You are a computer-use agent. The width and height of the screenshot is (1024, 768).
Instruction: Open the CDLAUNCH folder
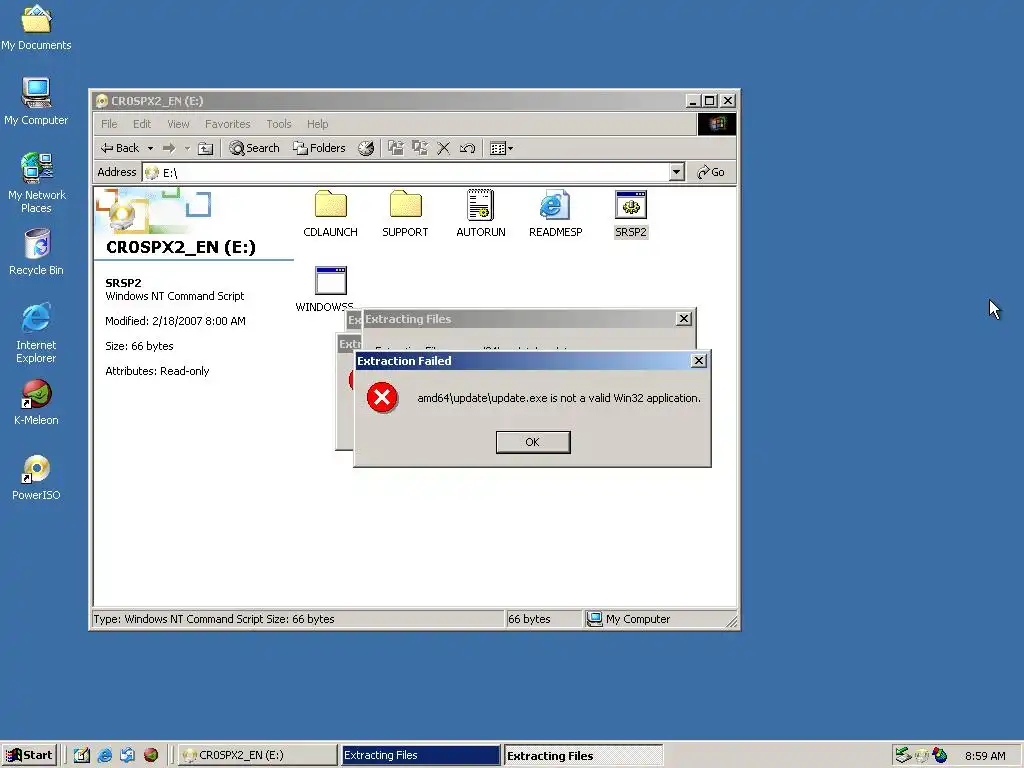click(330, 214)
